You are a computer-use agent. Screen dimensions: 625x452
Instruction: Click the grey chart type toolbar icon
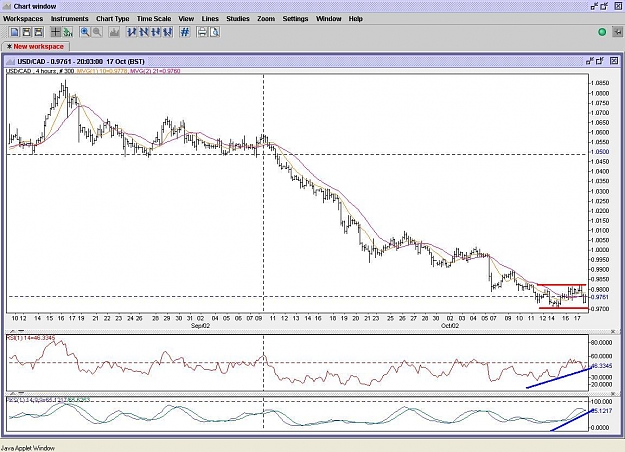(x=114, y=32)
